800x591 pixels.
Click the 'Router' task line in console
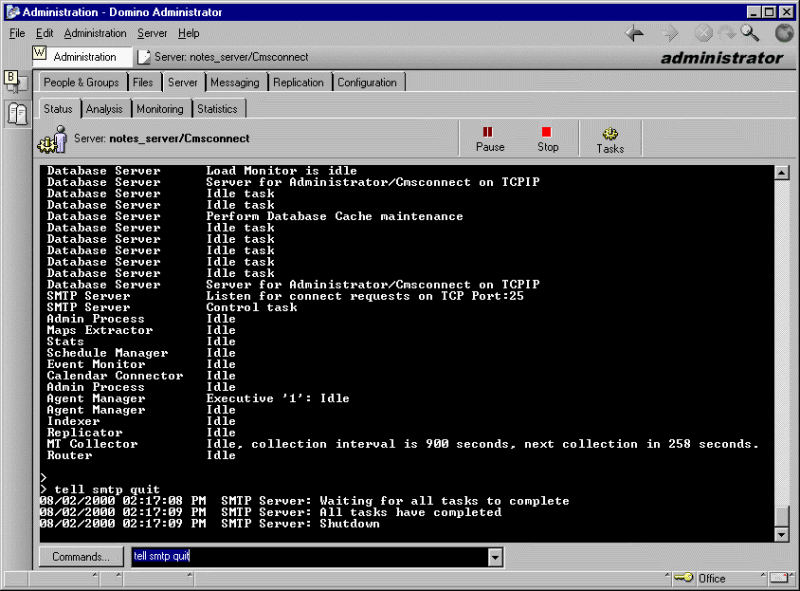coord(141,455)
